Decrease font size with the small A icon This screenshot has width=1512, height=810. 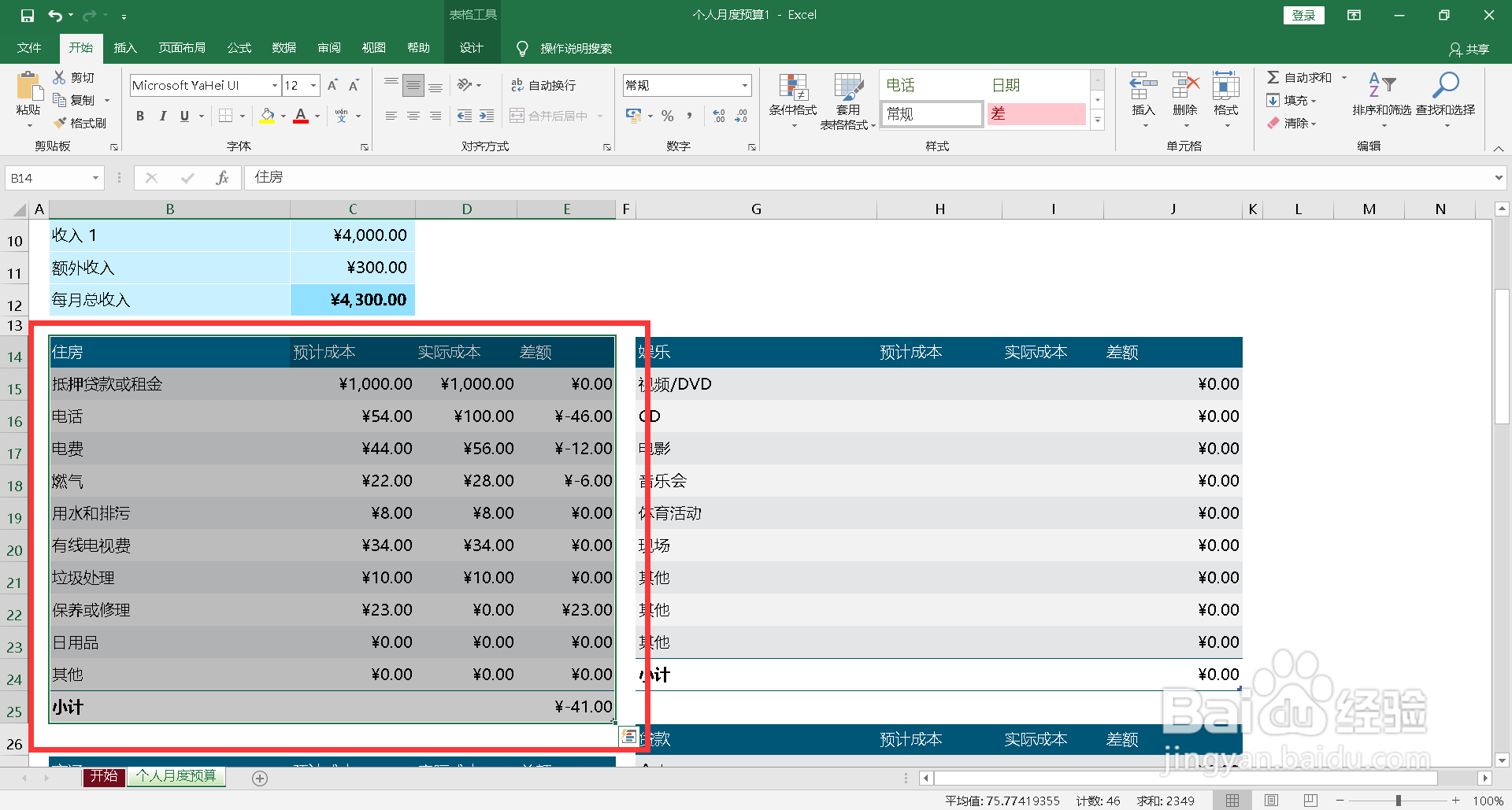(354, 85)
